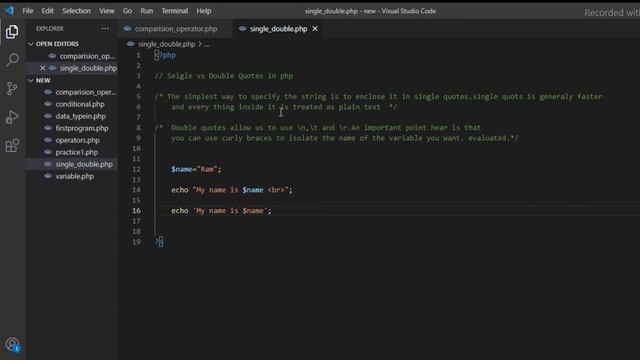Open variable.php in the explorer
Image resolution: width=640 pixels, height=360 pixels.
tap(75, 176)
